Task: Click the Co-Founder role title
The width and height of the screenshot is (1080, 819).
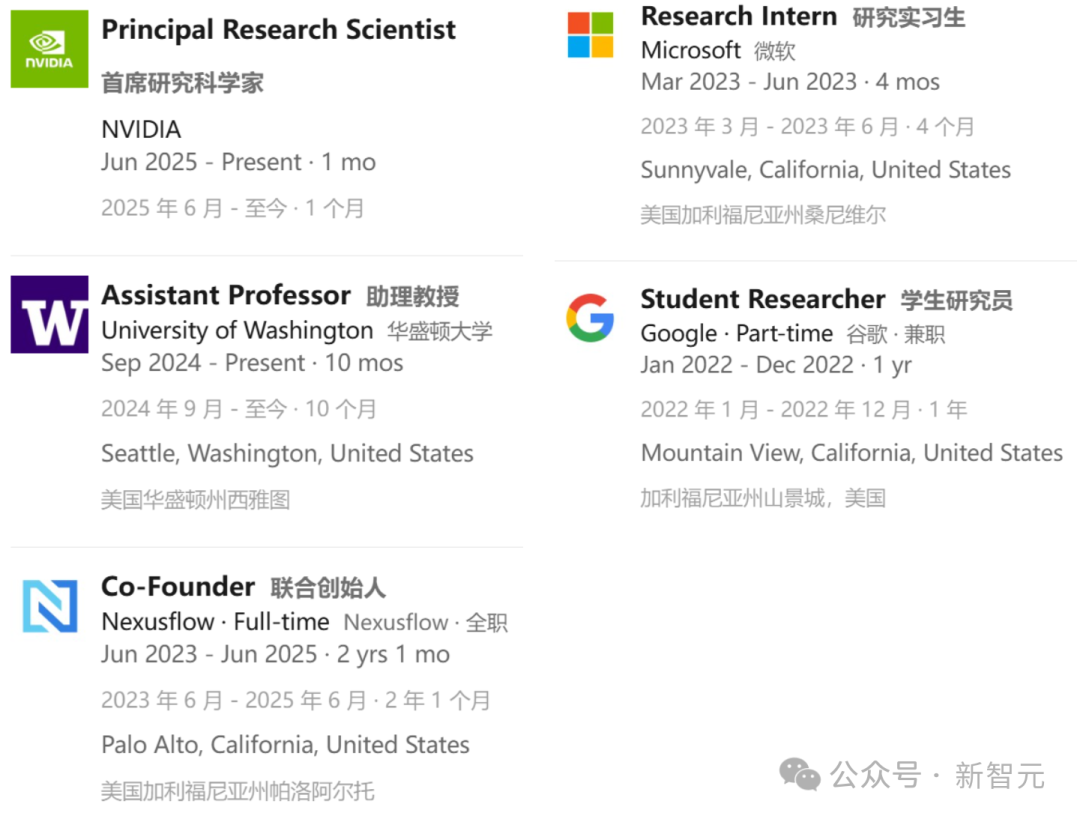Action: point(178,587)
